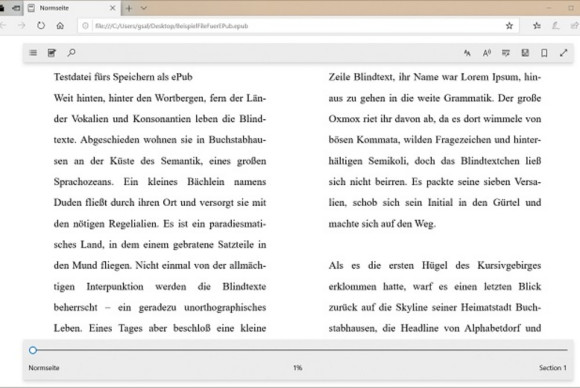The width and height of the screenshot is (580, 388).
Task: Enter full screen reading mode
Action: tap(563, 53)
